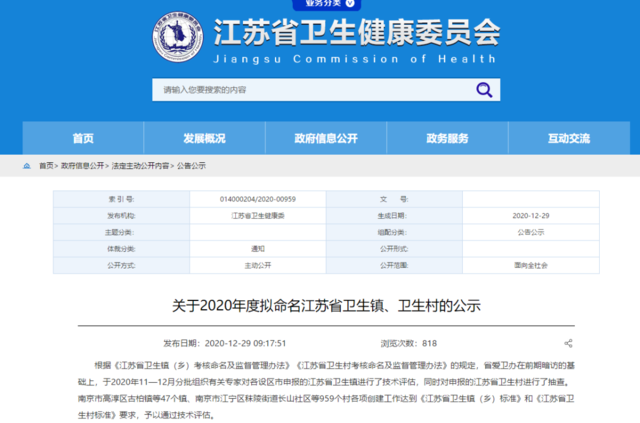640x423 pixels.
Task: Select the 面向全社会 disclosure scope cell
Action: click(531, 265)
